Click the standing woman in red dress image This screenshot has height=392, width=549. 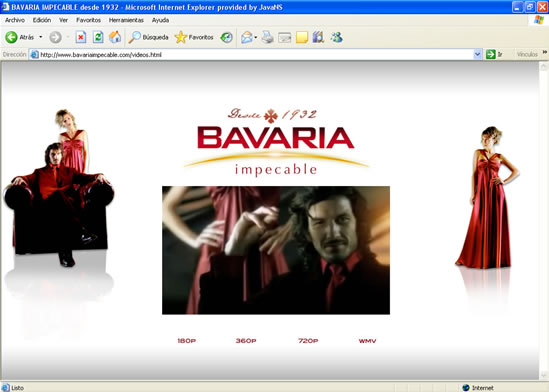[488, 198]
